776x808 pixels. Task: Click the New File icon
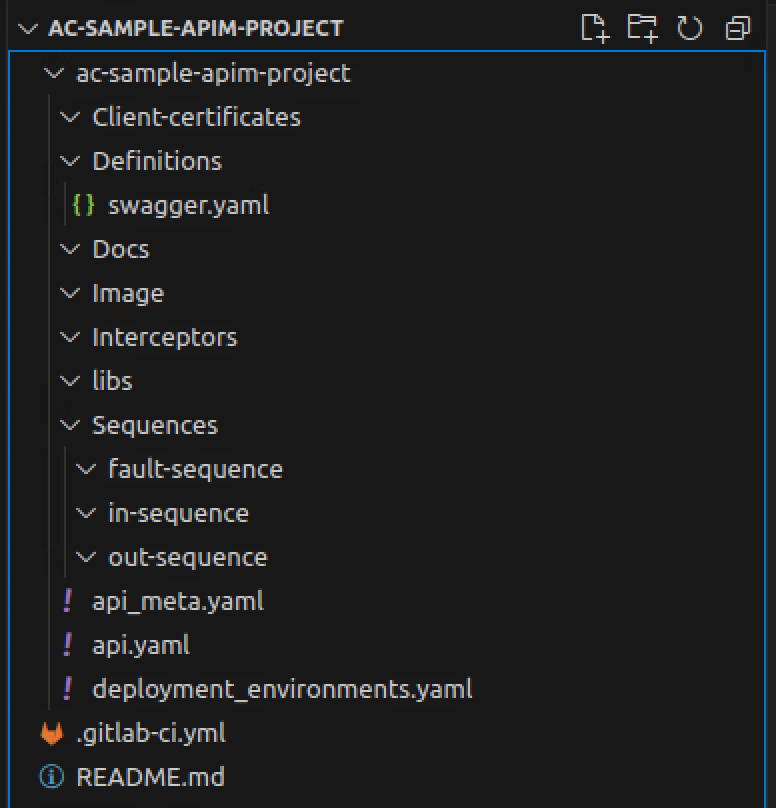coord(595,29)
